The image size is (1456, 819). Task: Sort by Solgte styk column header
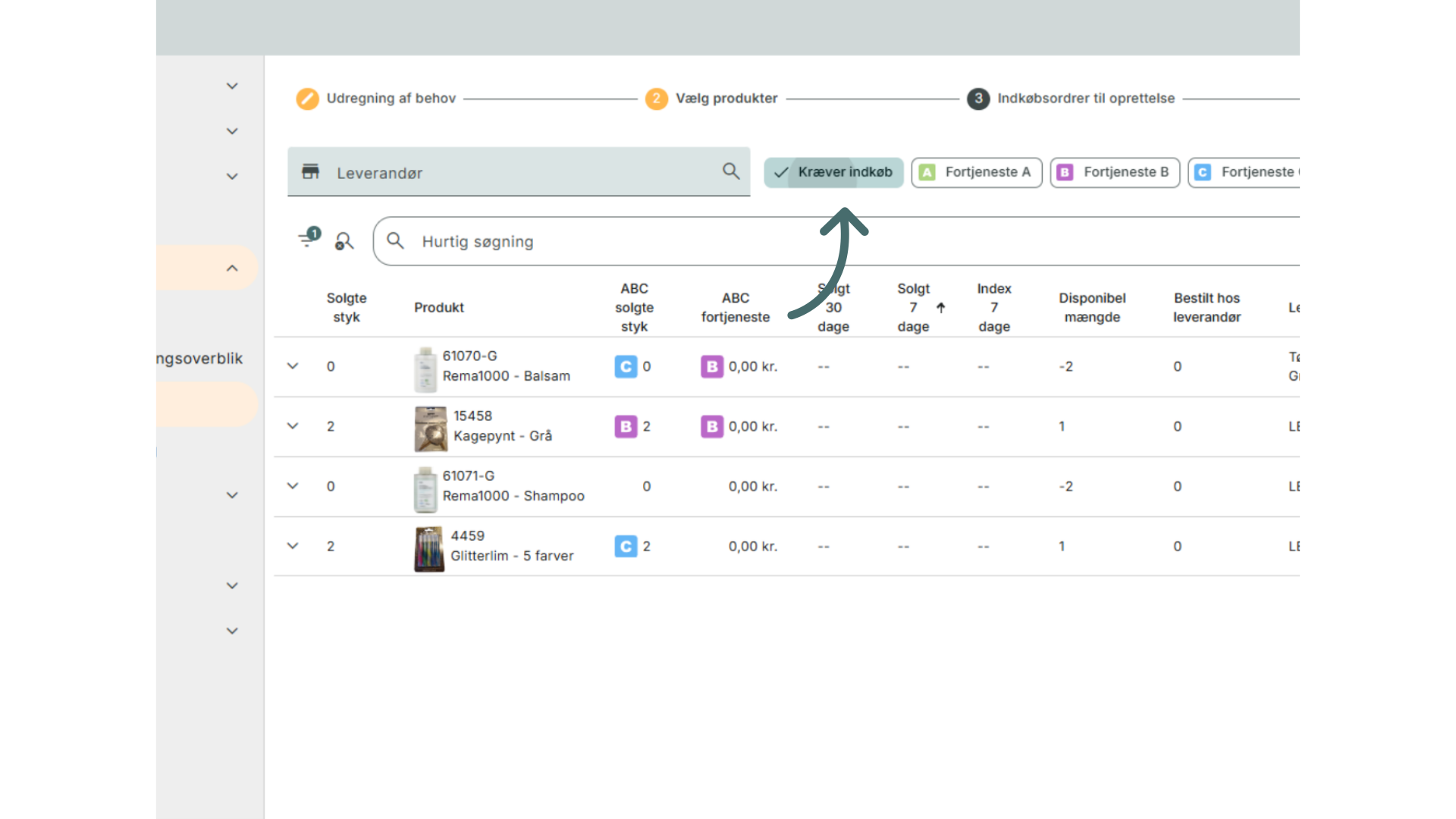pos(347,308)
